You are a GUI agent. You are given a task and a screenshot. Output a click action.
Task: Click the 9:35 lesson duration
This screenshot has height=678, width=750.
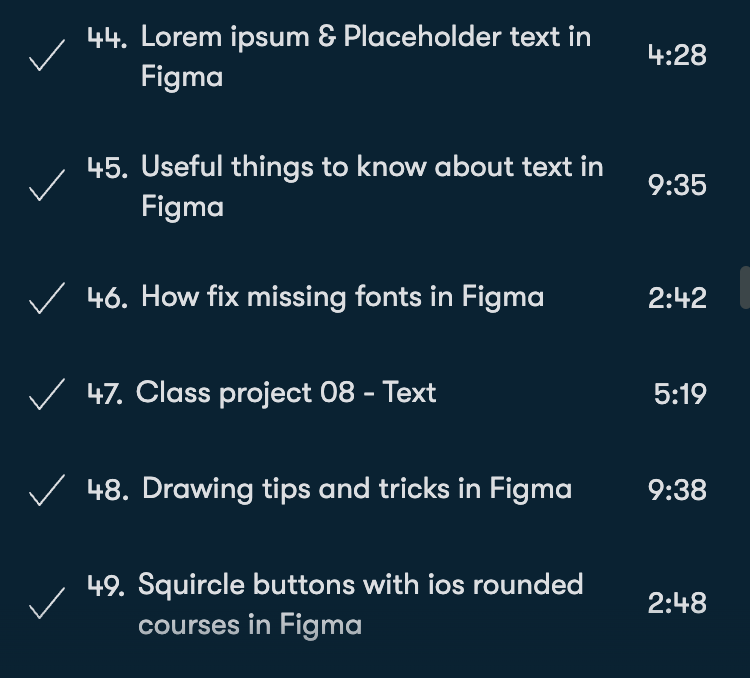677,186
